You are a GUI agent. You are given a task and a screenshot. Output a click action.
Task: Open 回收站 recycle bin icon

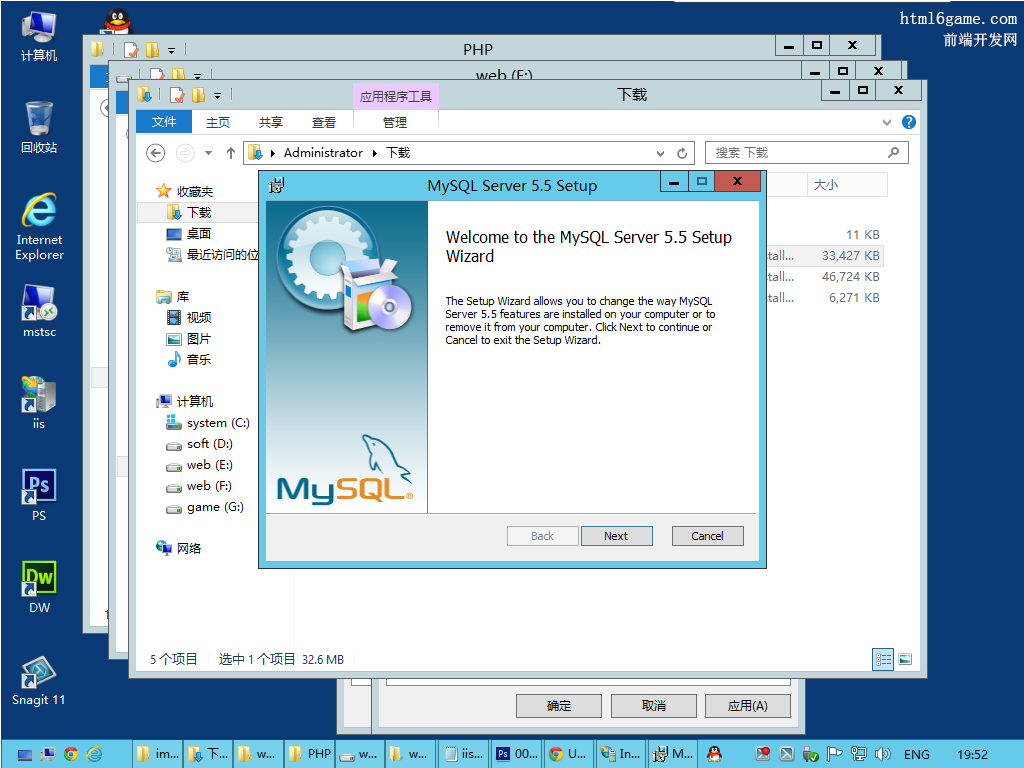(x=39, y=128)
